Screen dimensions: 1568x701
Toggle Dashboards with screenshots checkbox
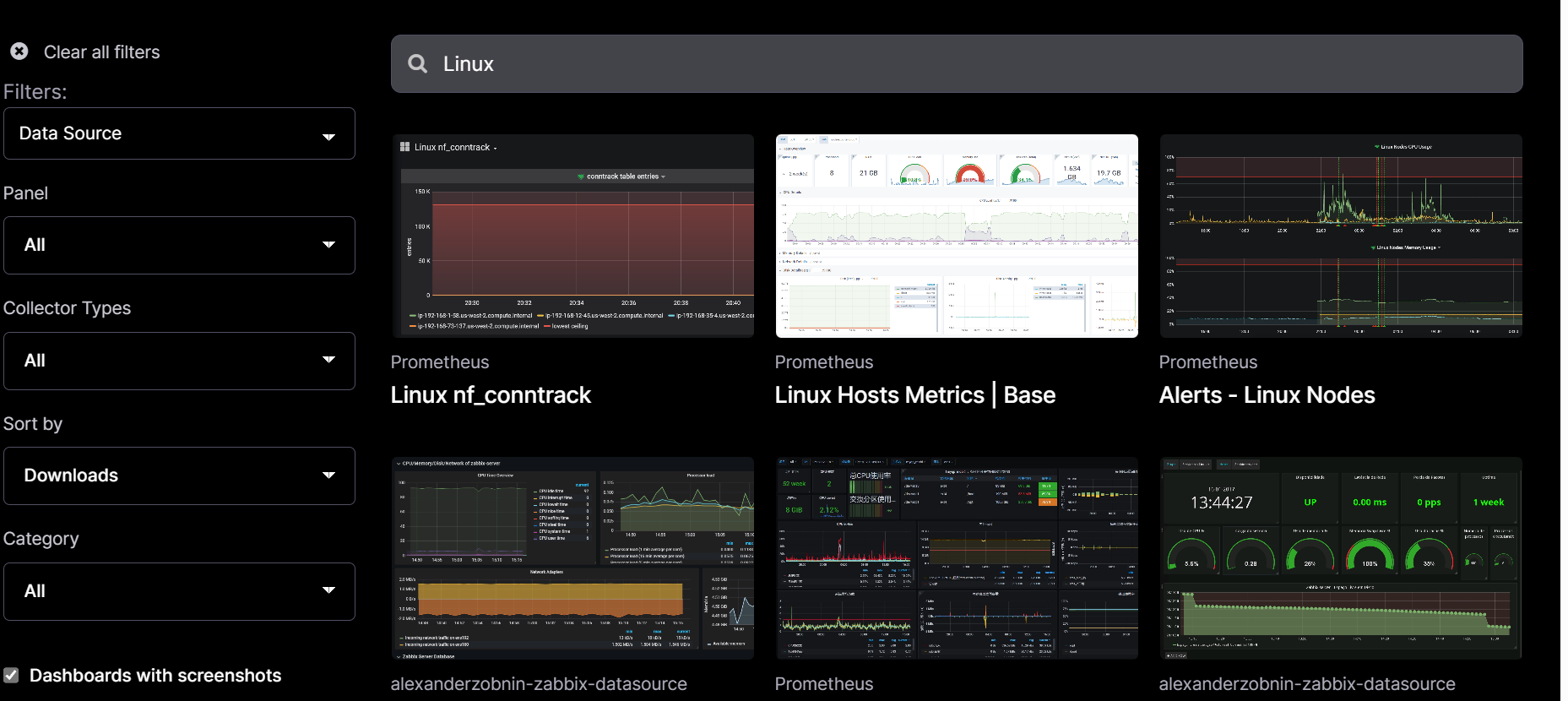[11, 675]
